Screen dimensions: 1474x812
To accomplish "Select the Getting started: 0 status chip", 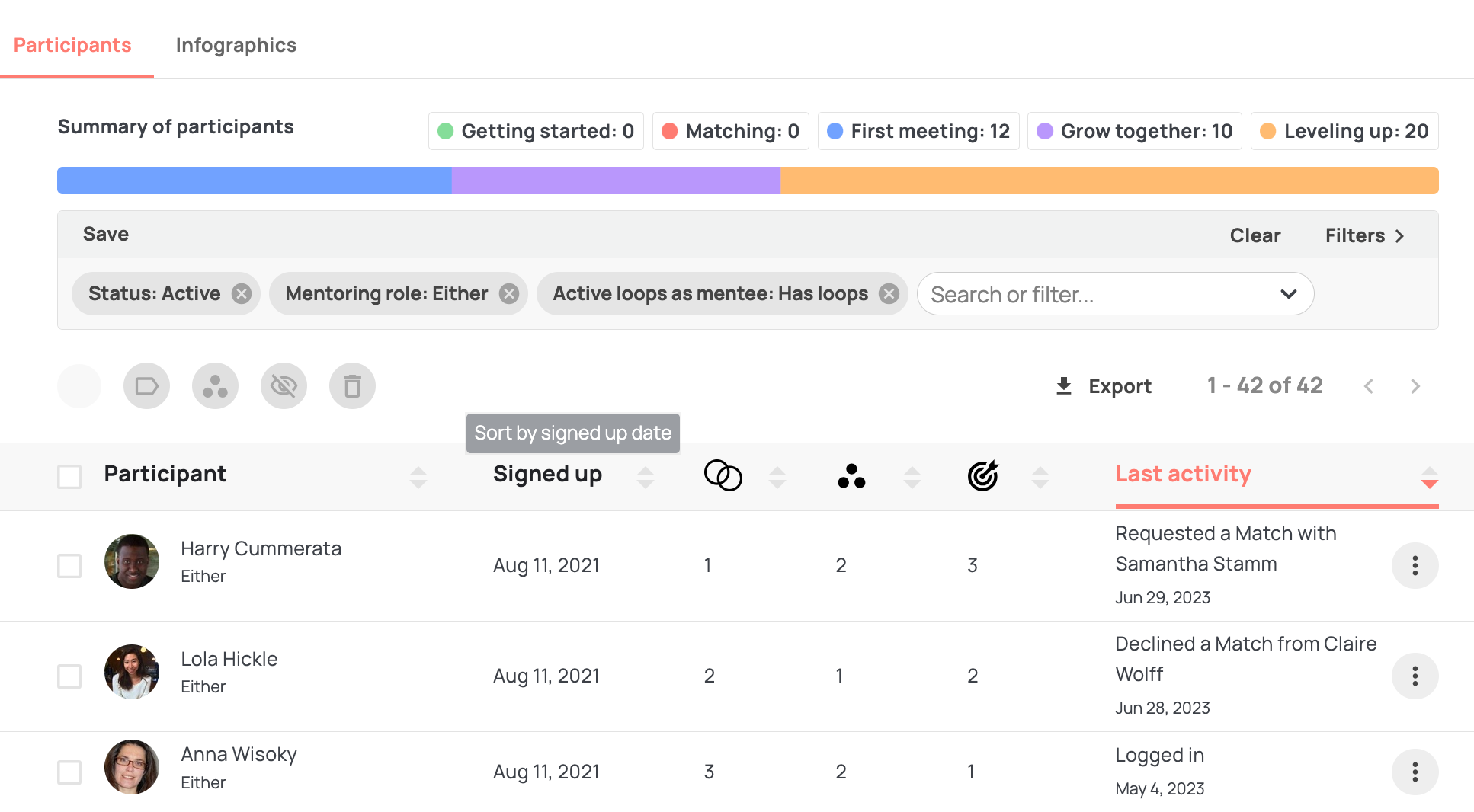I will 536,131.
